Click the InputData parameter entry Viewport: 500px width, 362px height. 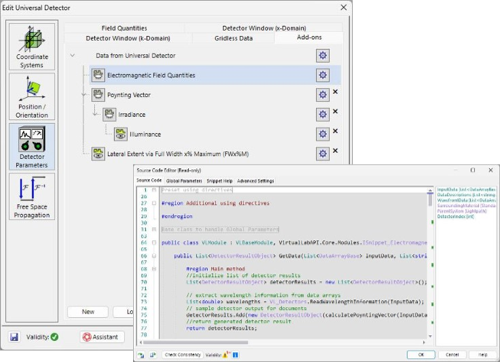[x=466, y=189]
